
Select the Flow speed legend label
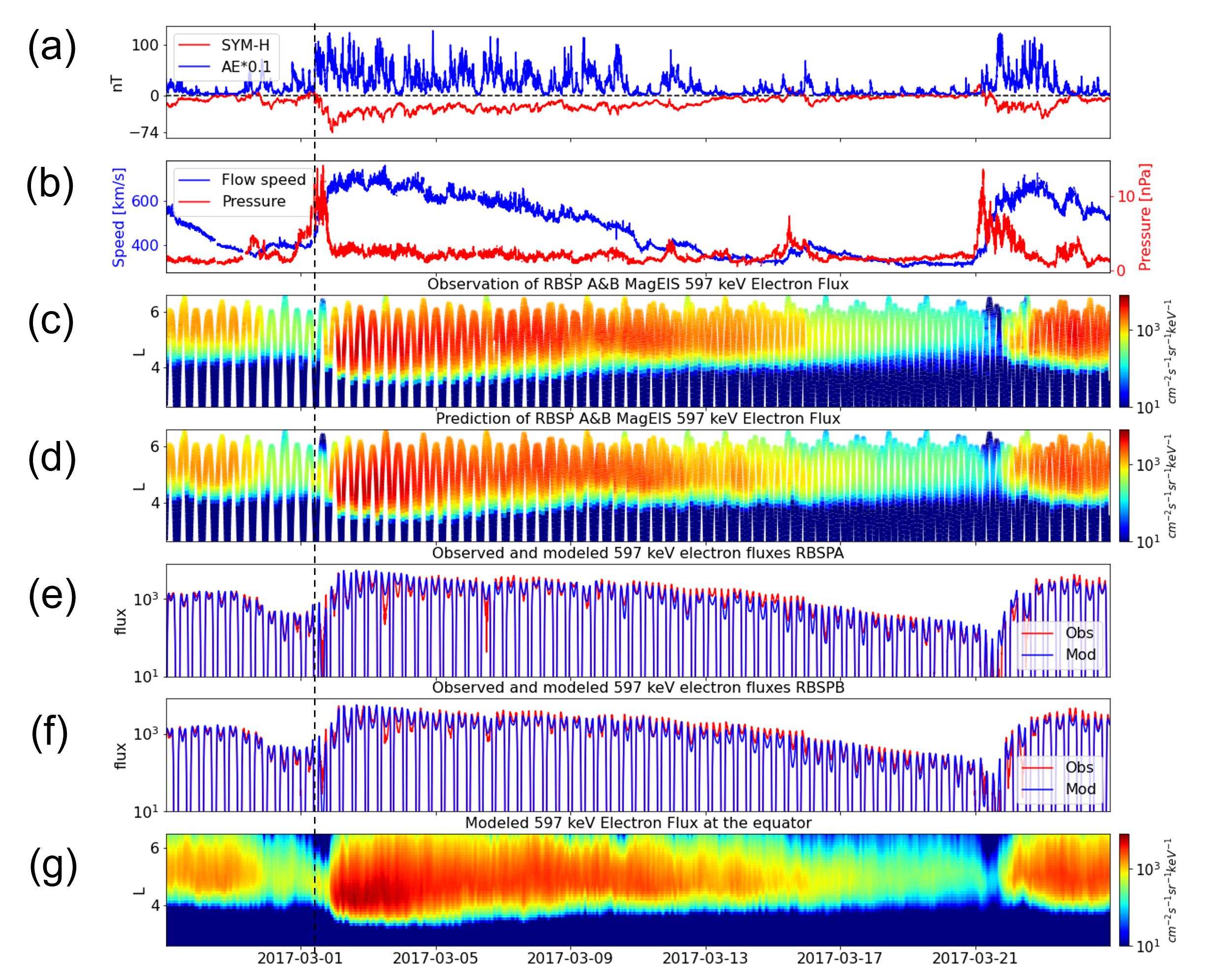pos(263,180)
